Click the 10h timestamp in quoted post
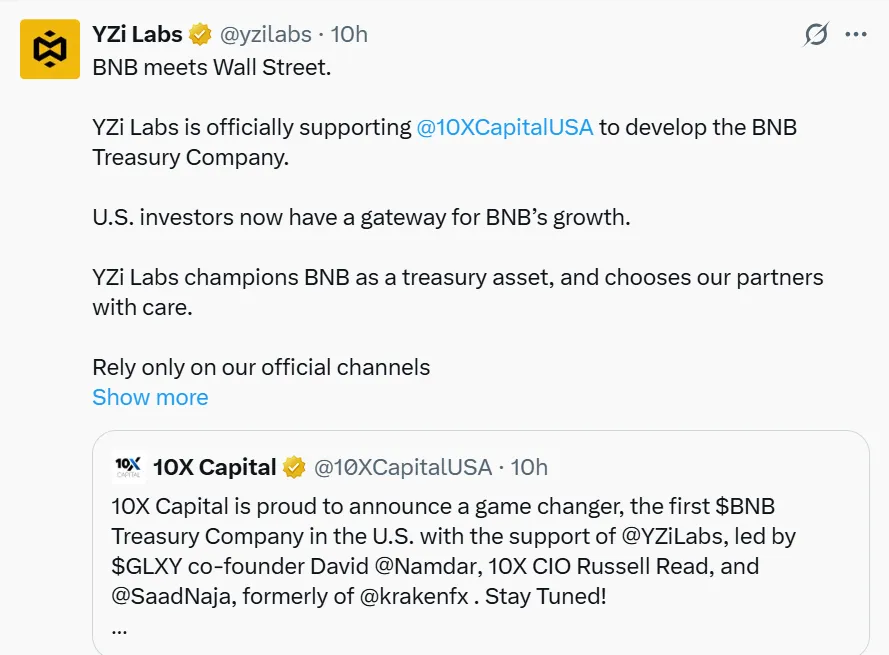Screen dimensions: 889x655 pos(530,467)
